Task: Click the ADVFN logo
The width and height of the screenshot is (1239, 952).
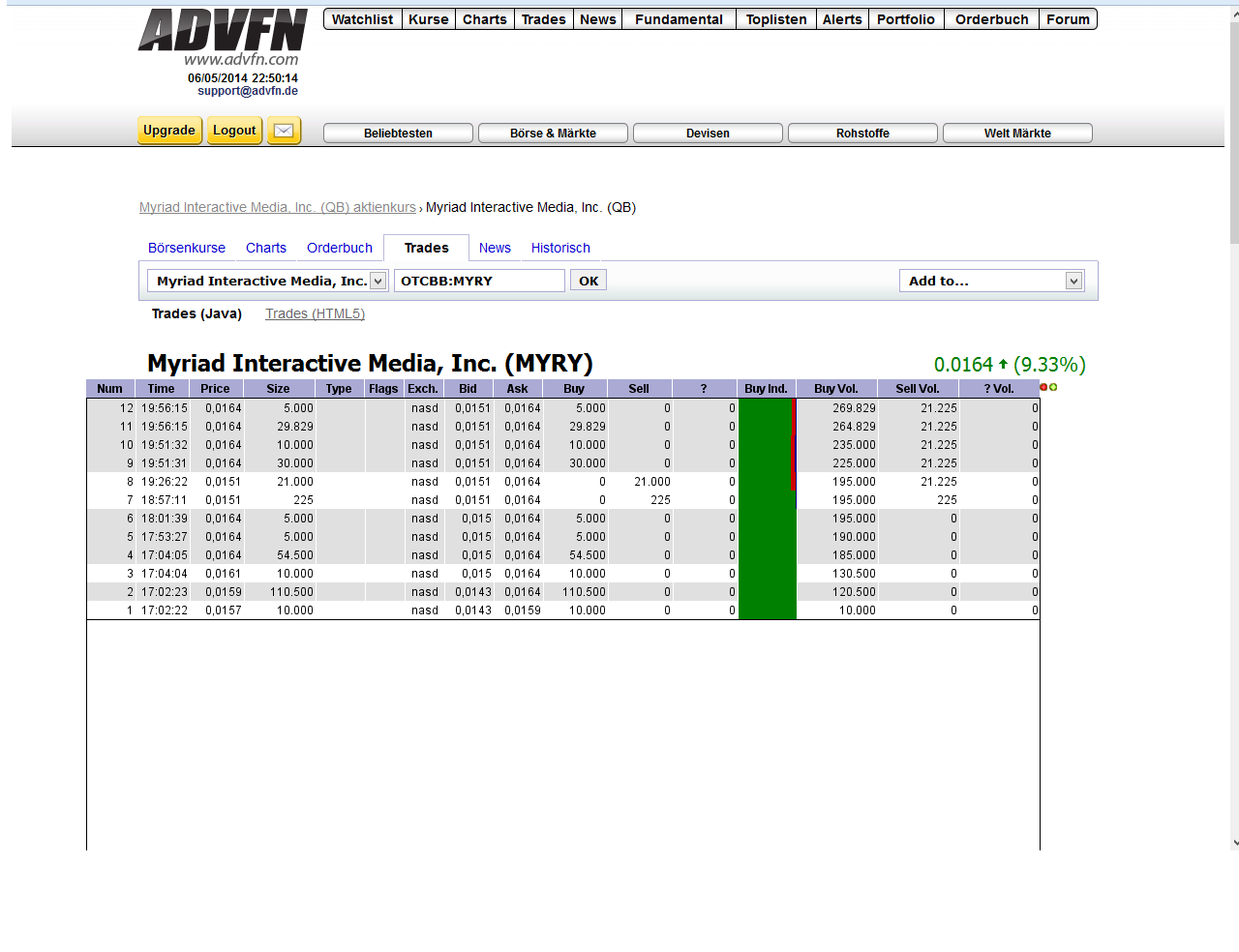Action: coord(223,30)
